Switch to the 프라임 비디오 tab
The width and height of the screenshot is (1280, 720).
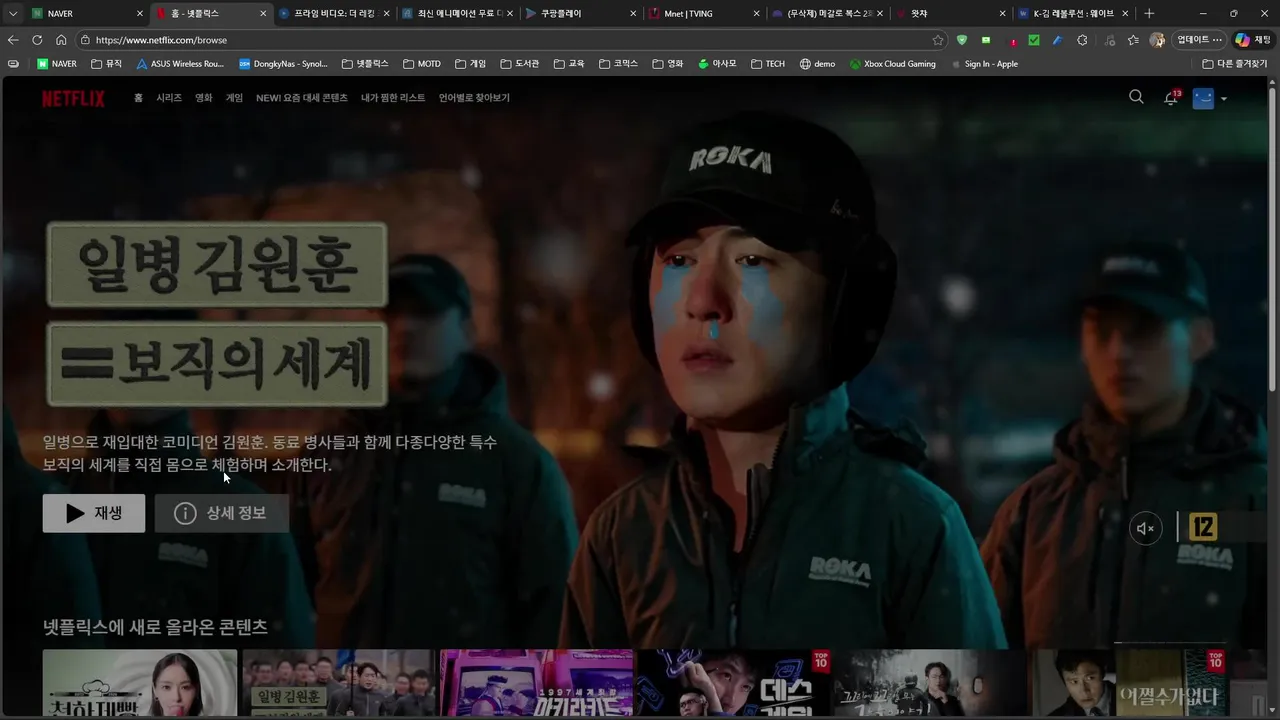click(x=332, y=14)
